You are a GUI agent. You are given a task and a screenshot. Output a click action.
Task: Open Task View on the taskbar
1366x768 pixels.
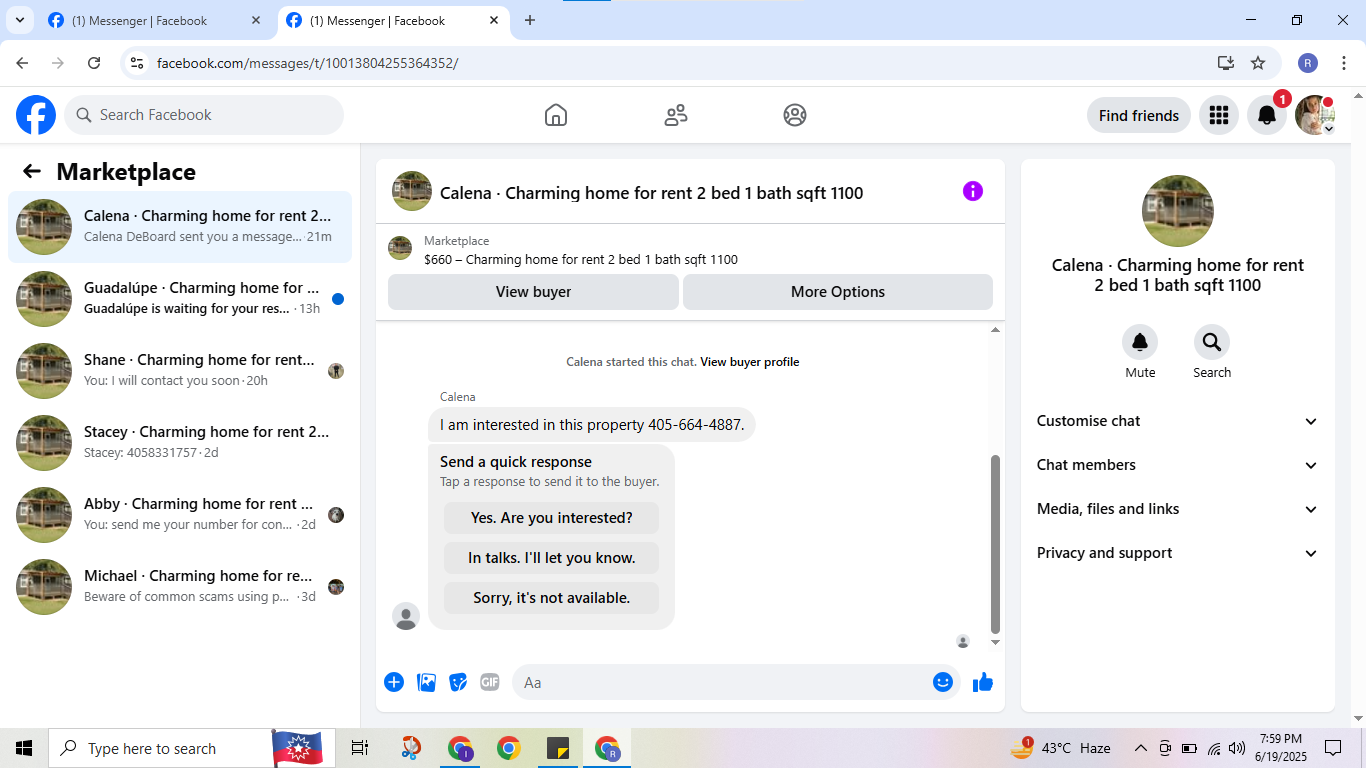tap(360, 748)
